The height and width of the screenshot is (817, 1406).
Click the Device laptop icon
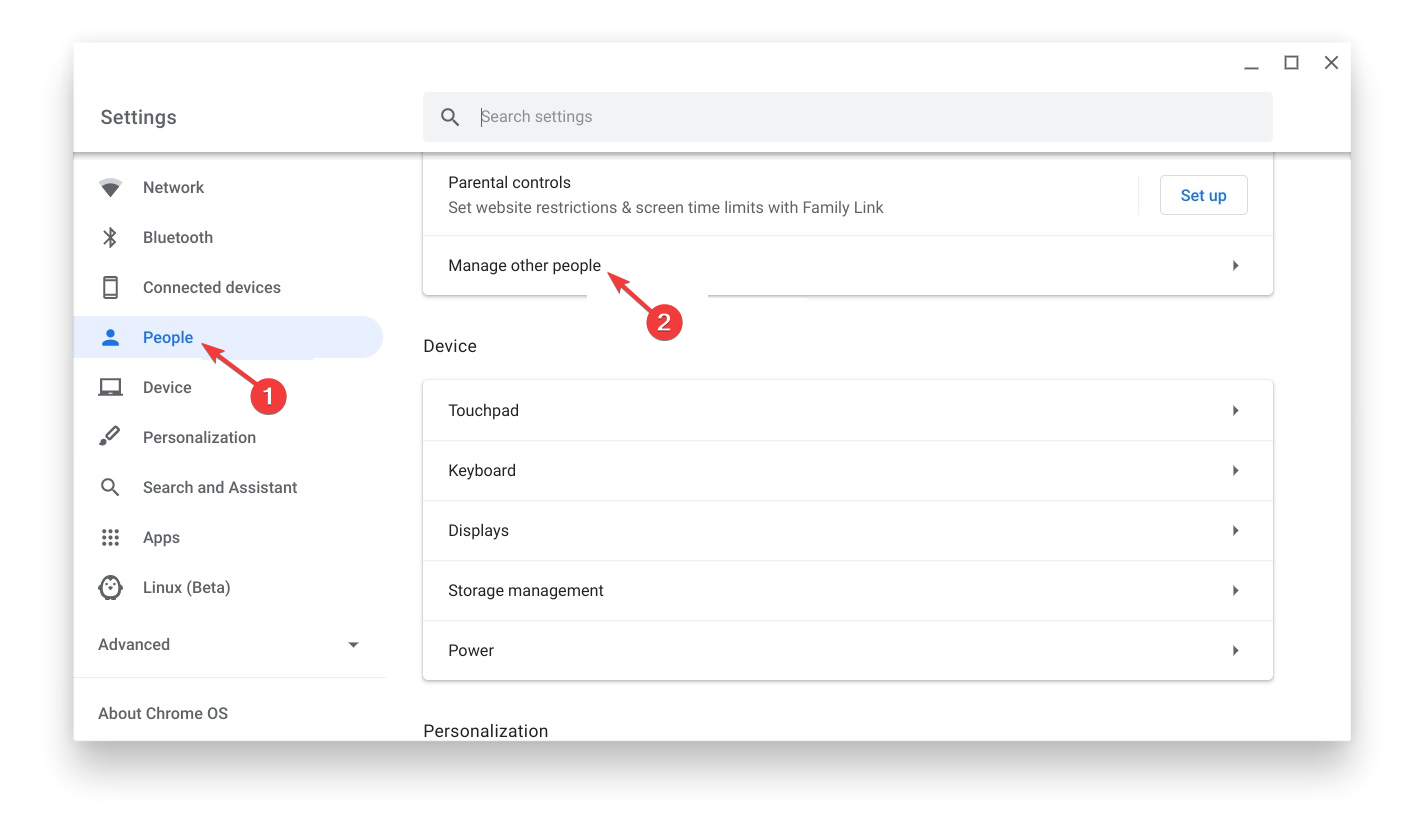[x=110, y=387]
